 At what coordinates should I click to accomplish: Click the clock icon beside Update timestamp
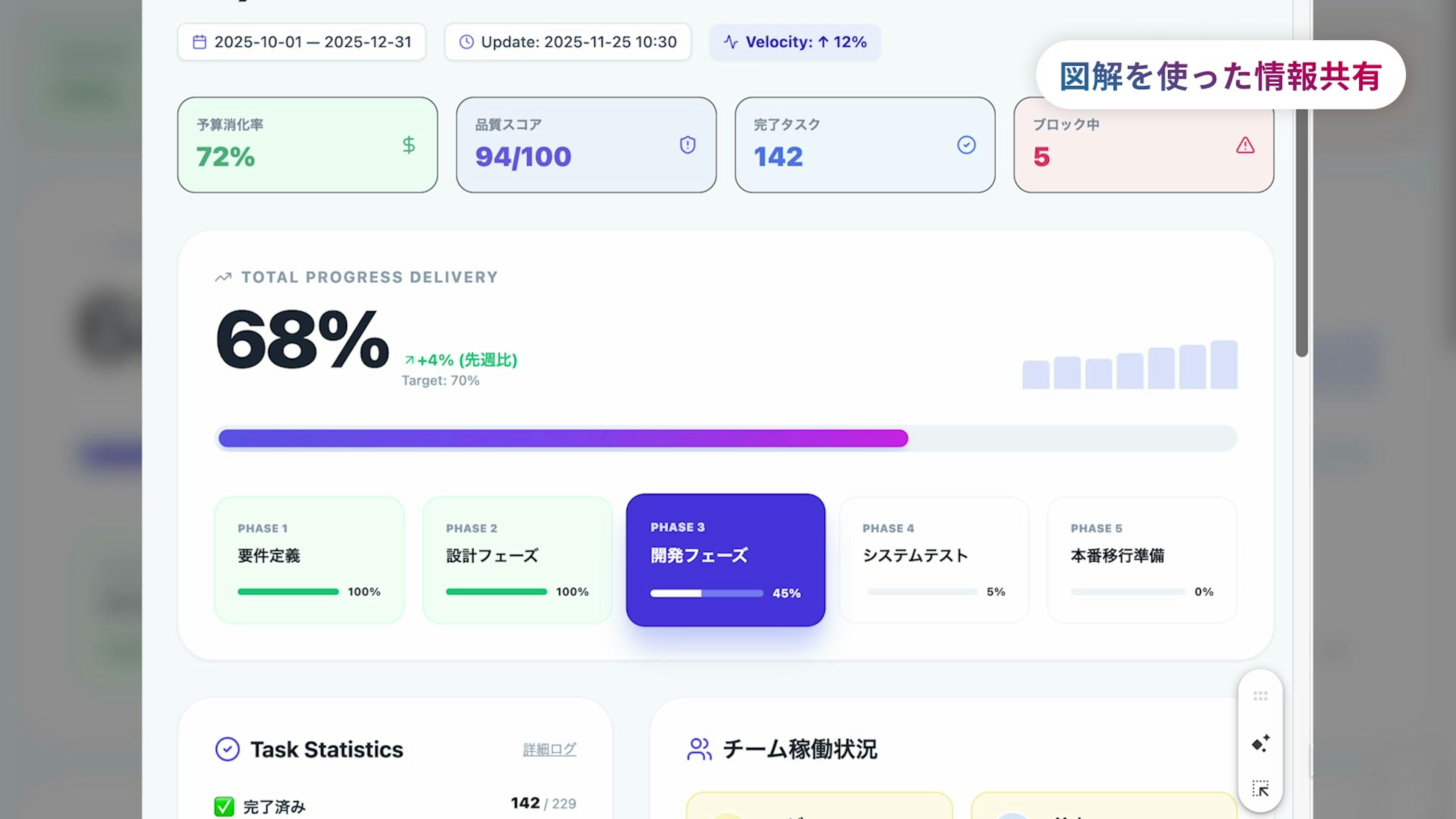click(466, 42)
